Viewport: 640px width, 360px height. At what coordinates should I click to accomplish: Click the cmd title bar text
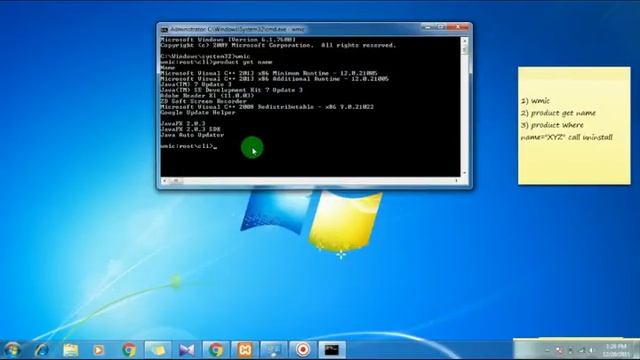pos(238,29)
